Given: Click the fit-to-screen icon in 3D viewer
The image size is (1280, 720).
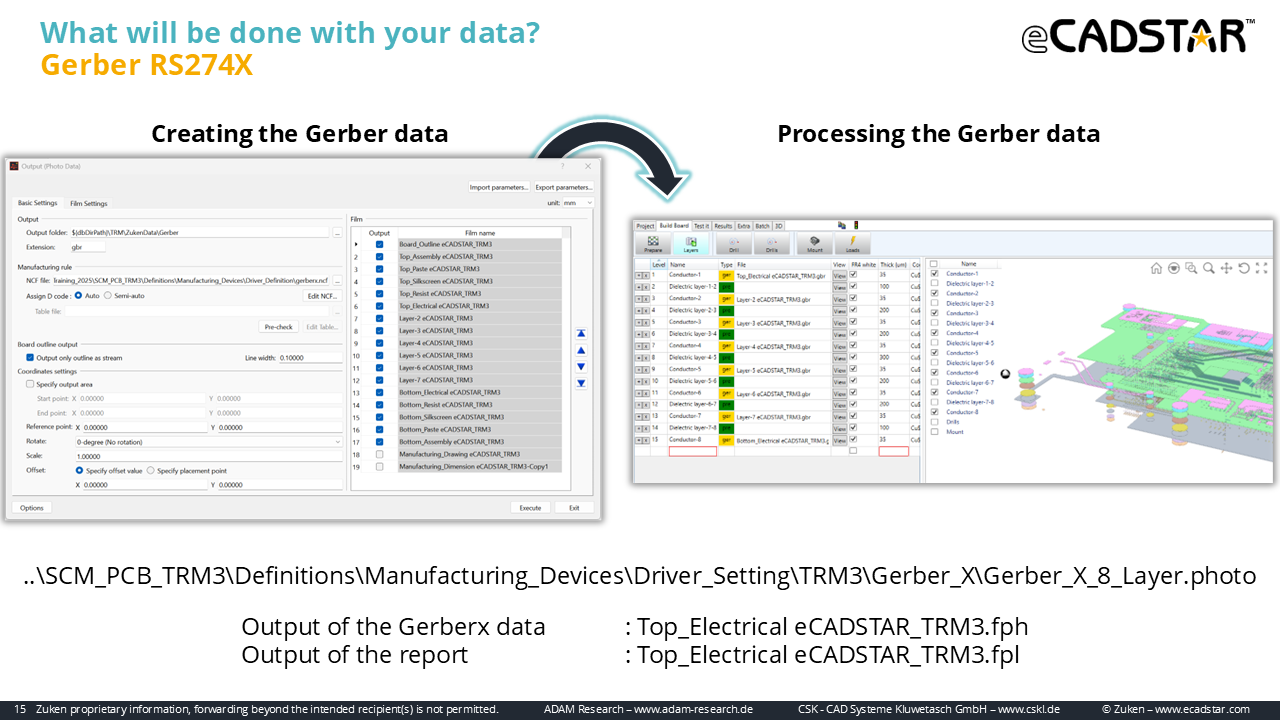Looking at the screenshot, I should (x=1261, y=268).
